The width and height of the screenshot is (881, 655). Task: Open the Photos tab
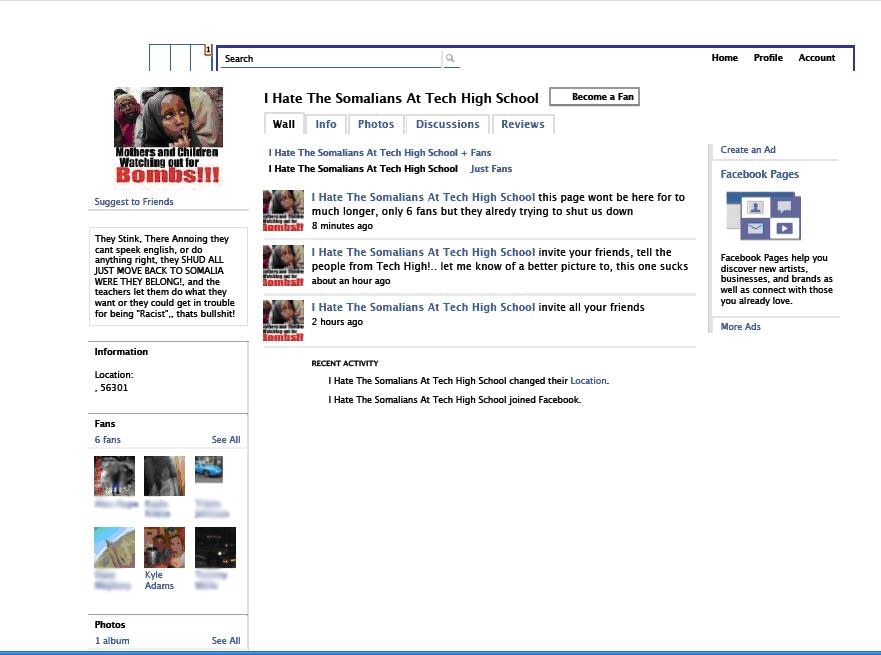[376, 124]
